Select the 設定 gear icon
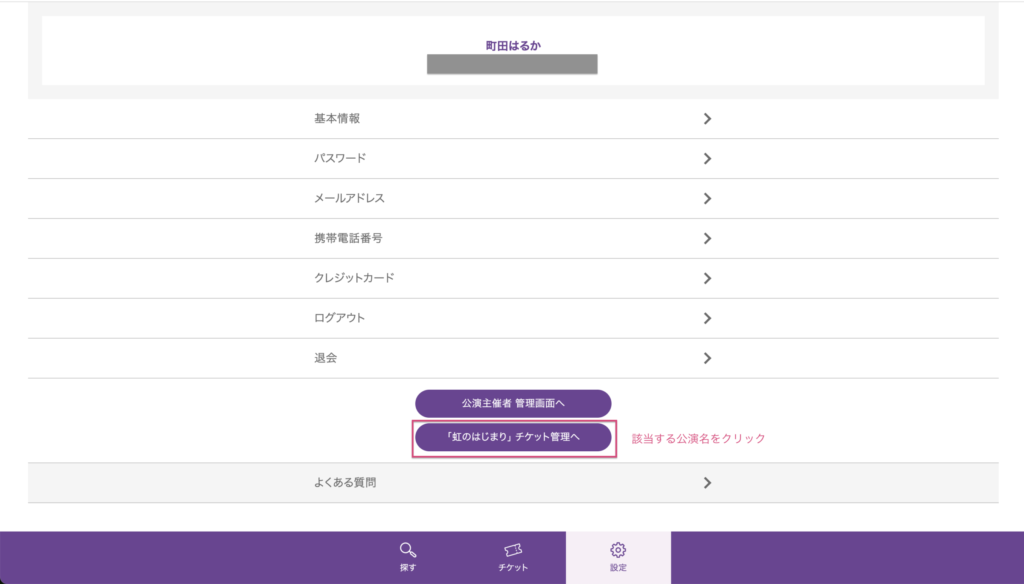This screenshot has height=584, width=1024. [618, 550]
